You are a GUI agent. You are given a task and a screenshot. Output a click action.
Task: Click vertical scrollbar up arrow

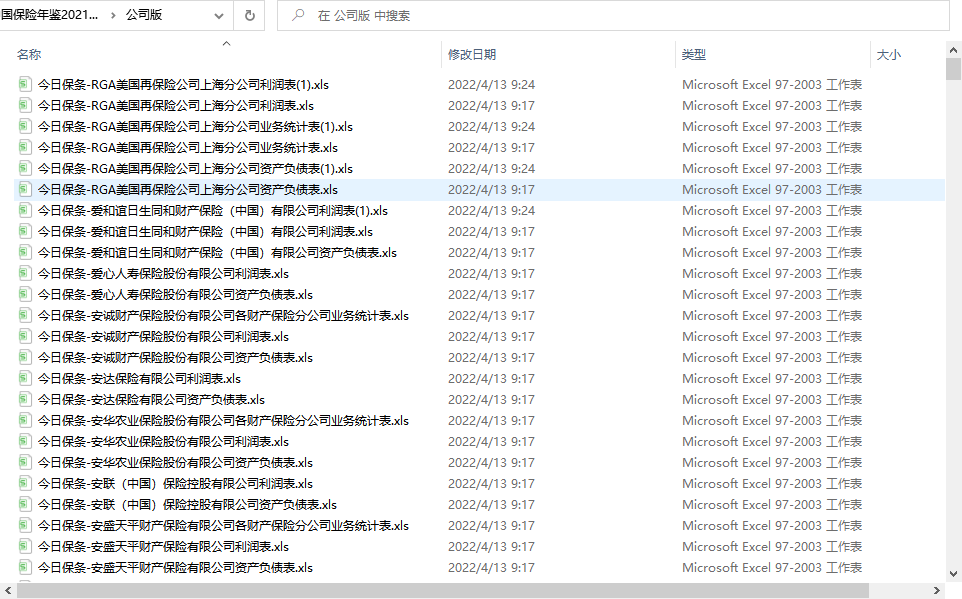pyautogui.click(x=953, y=50)
